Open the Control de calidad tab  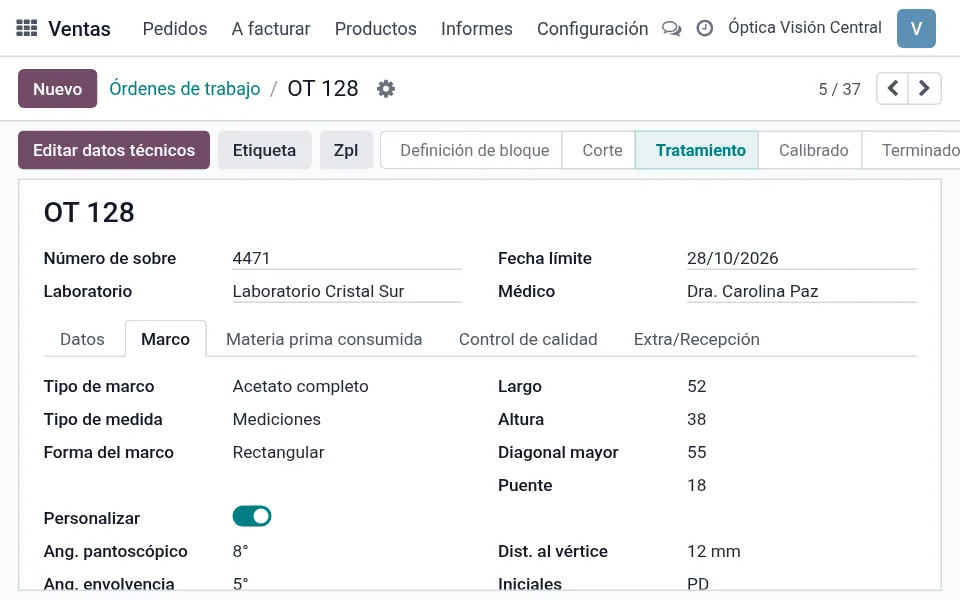pos(528,339)
